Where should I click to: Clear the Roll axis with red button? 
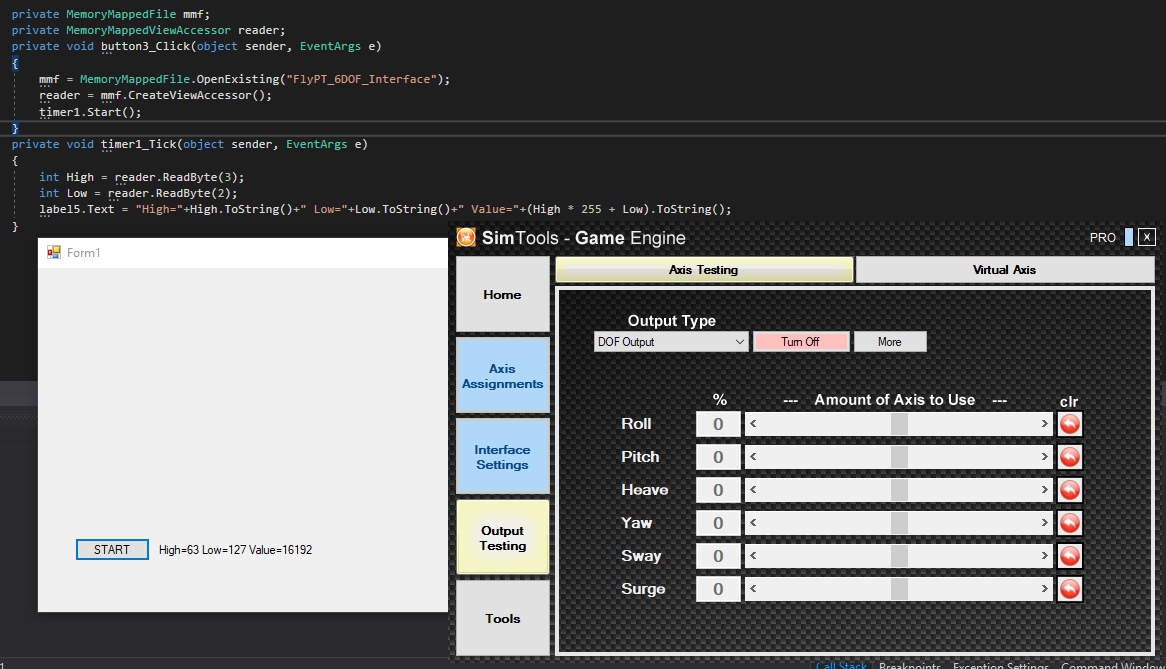(x=1069, y=424)
